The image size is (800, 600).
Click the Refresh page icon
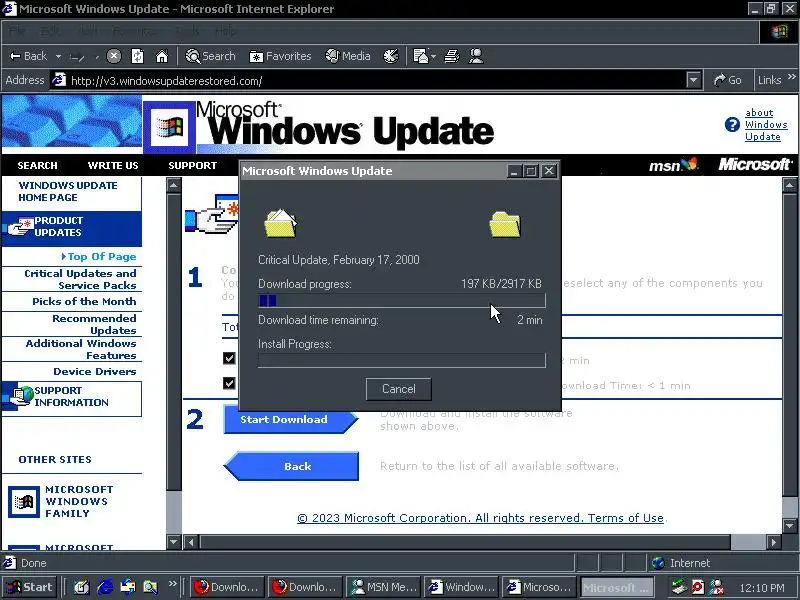click(x=137, y=56)
